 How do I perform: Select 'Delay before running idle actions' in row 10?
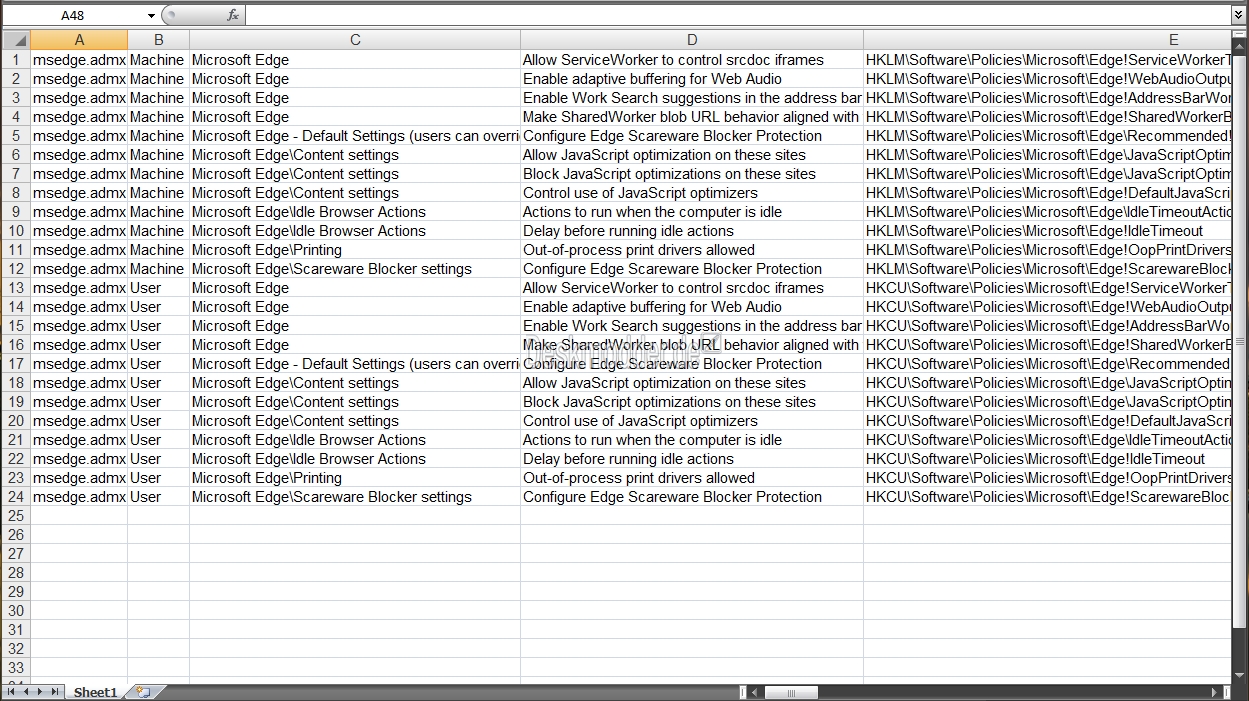click(692, 231)
